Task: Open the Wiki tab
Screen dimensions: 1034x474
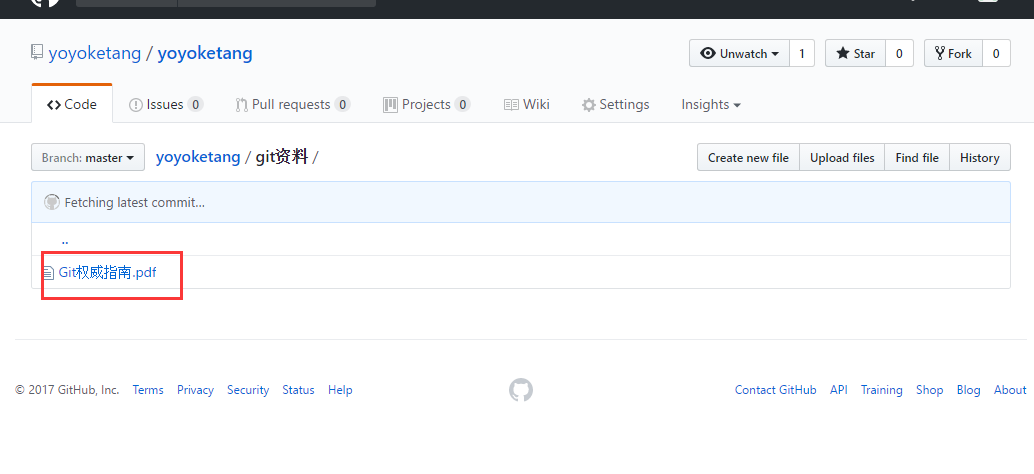Action: (x=527, y=104)
